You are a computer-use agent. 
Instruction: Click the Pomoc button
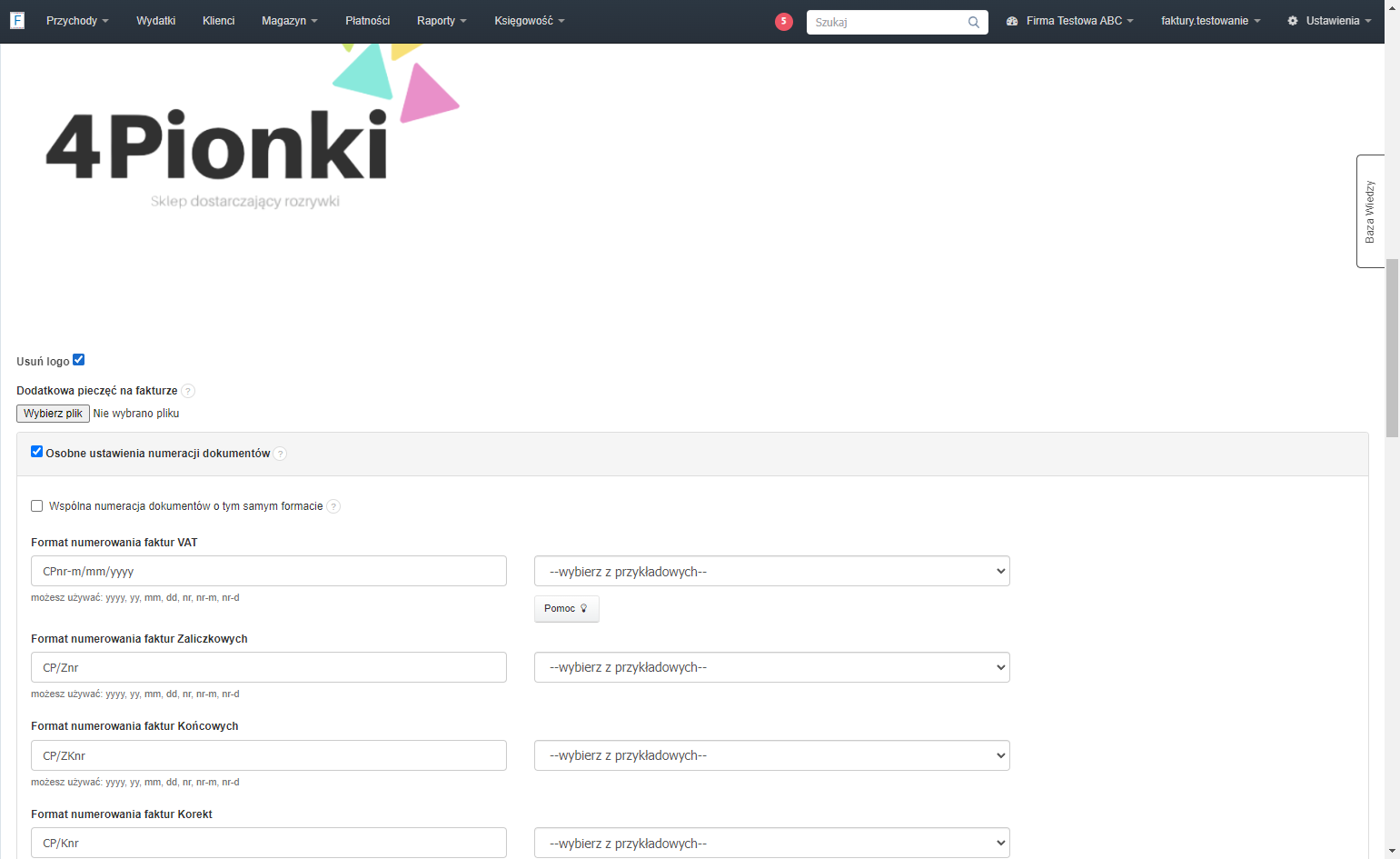[x=566, y=609]
